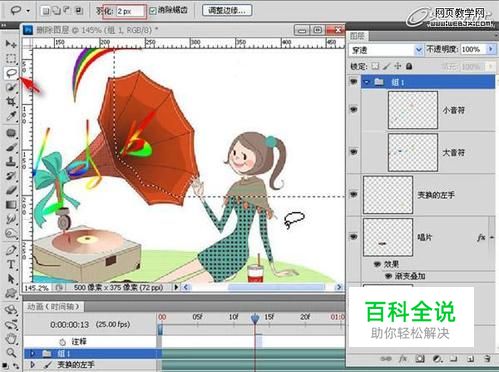
Task: Click the Delete Layer trash icon
Action: coord(487,359)
